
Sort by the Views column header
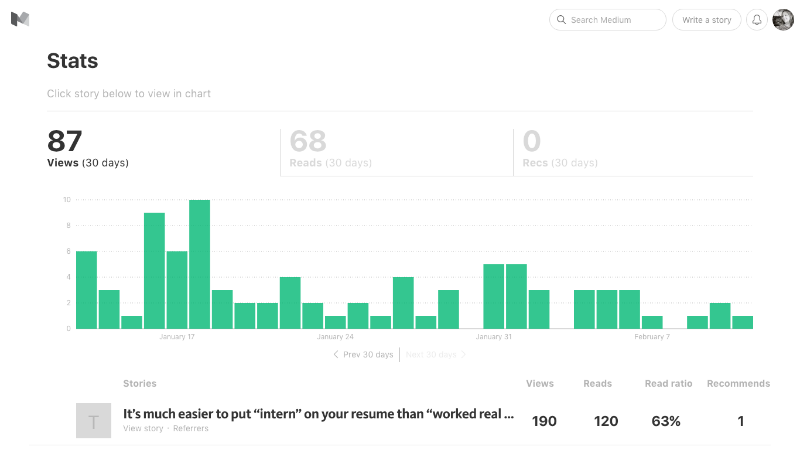pos(540,384)
